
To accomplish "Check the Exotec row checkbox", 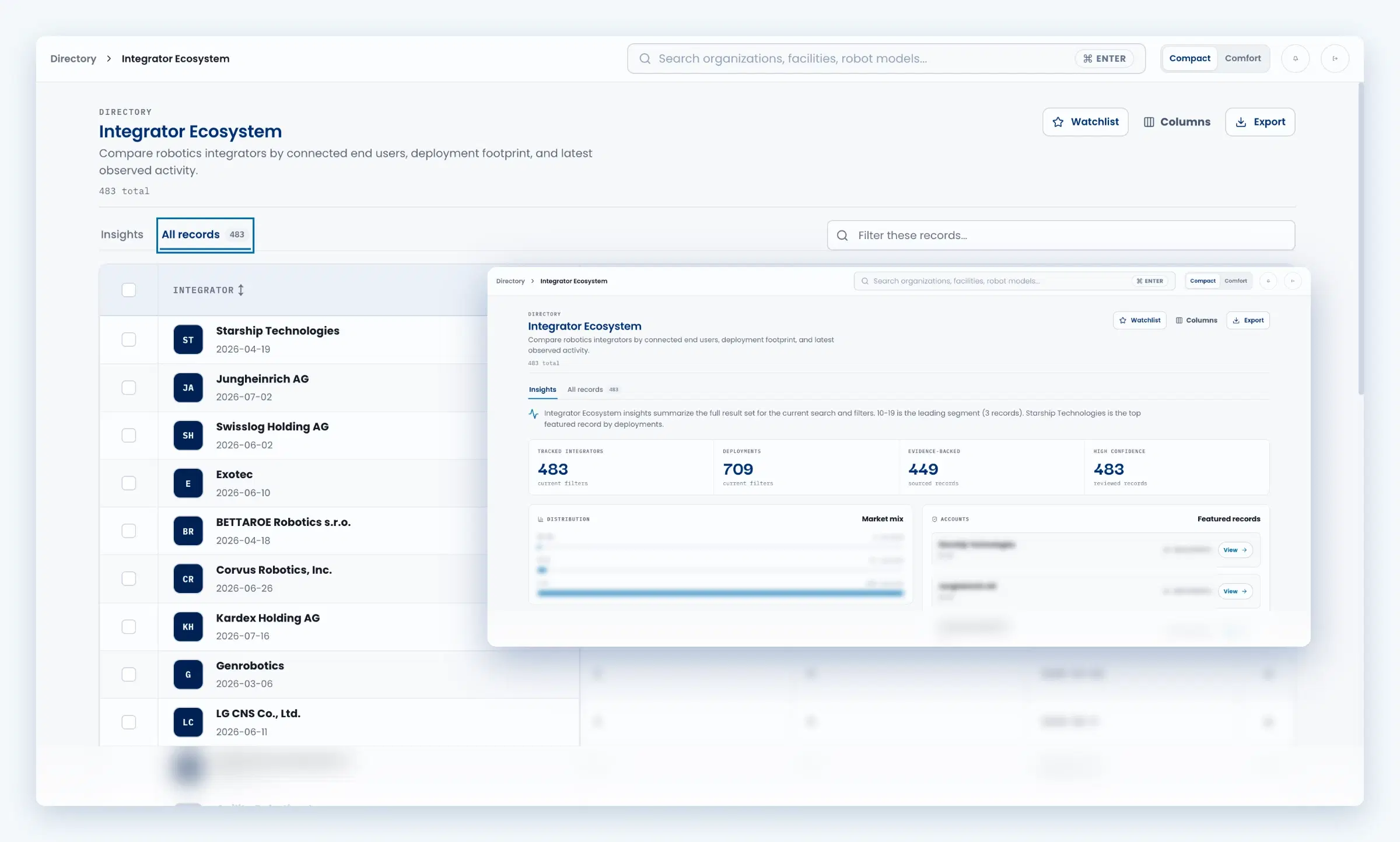I will point(129,483).
